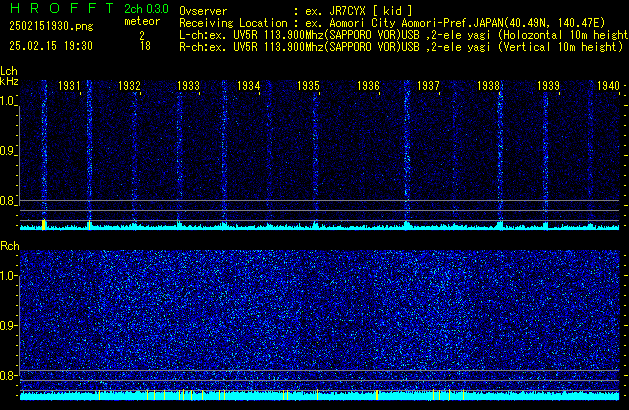Click the 1933 time marker
This screenshot has width=629, height=410.
coord(189,86)
